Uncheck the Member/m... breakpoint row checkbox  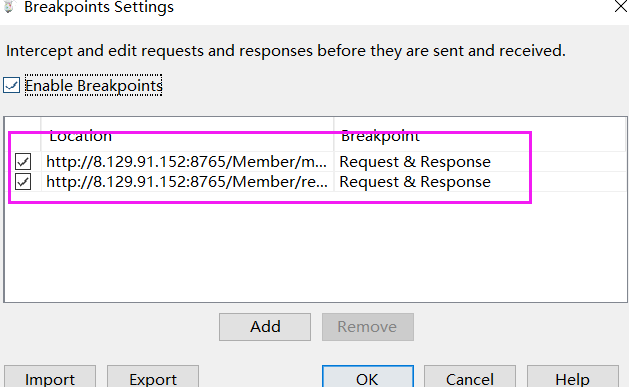23,162
